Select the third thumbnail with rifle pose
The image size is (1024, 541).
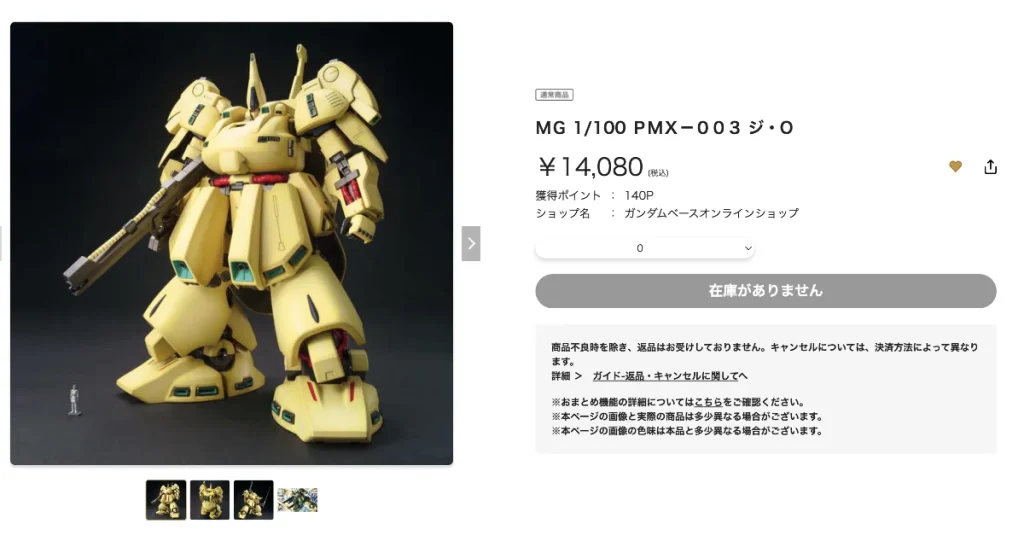253,500
